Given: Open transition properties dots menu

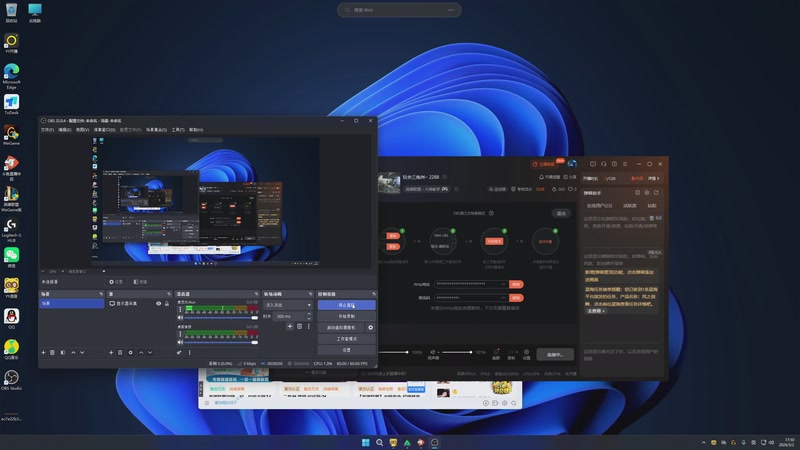Looking at the screenshot, I should [x=309, y=327].
